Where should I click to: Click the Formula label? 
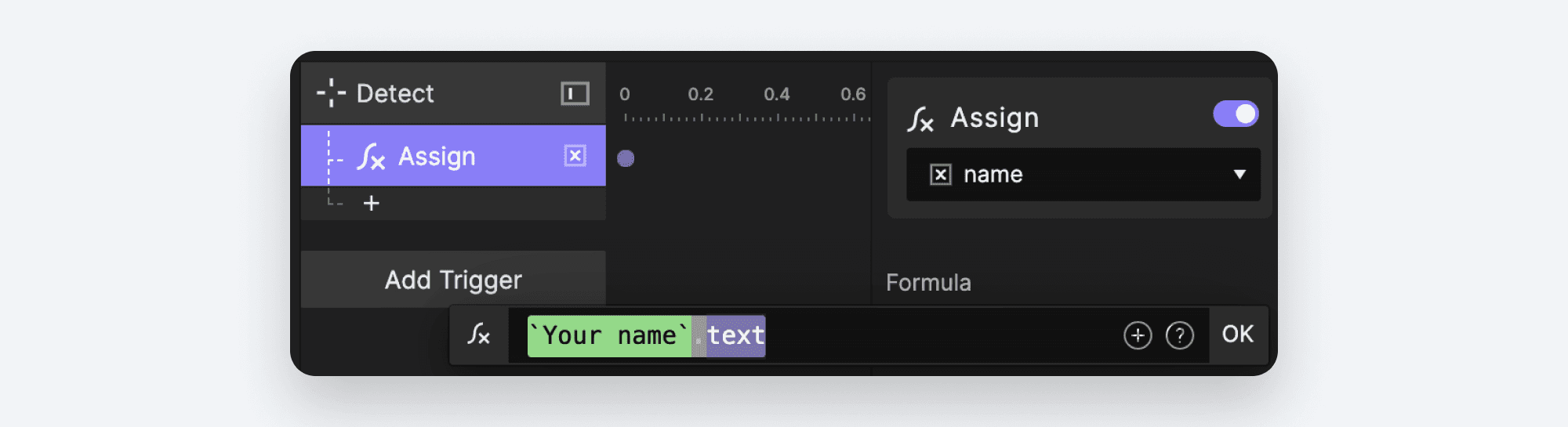(x=928, y=282)
